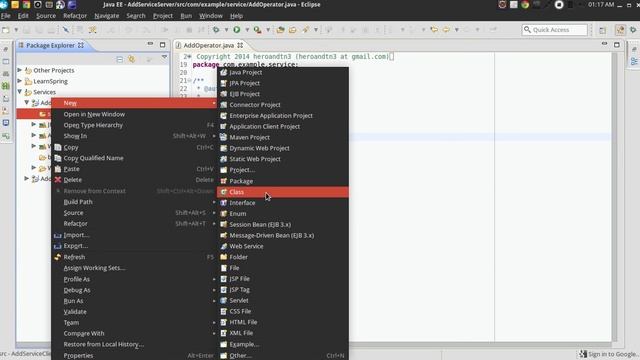This screenshot has height=360, width=640.
Task: Expand the LearnSpring tree node
Action: tap(20, 81)
